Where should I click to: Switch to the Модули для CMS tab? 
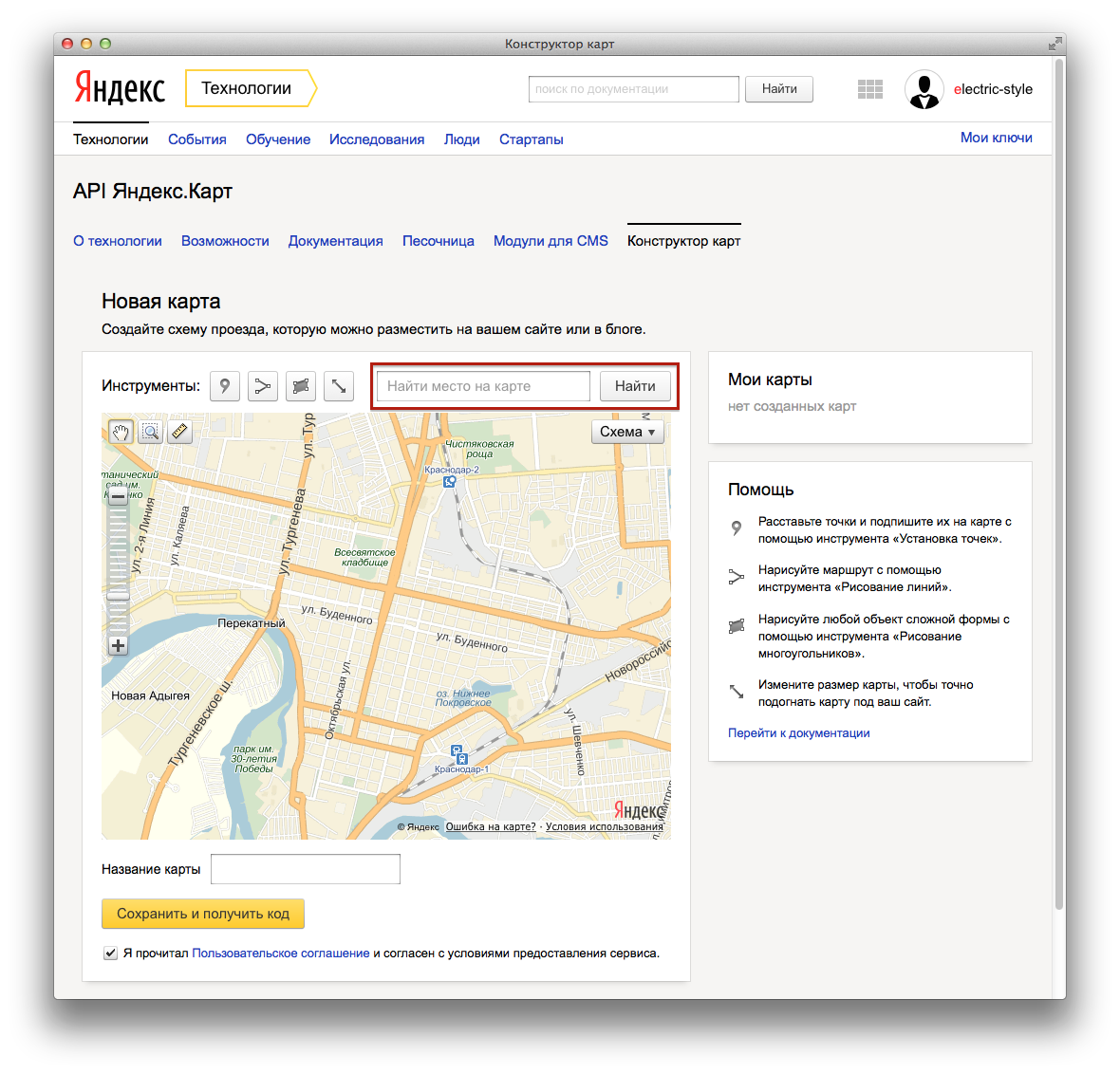(x=551, y=241)
